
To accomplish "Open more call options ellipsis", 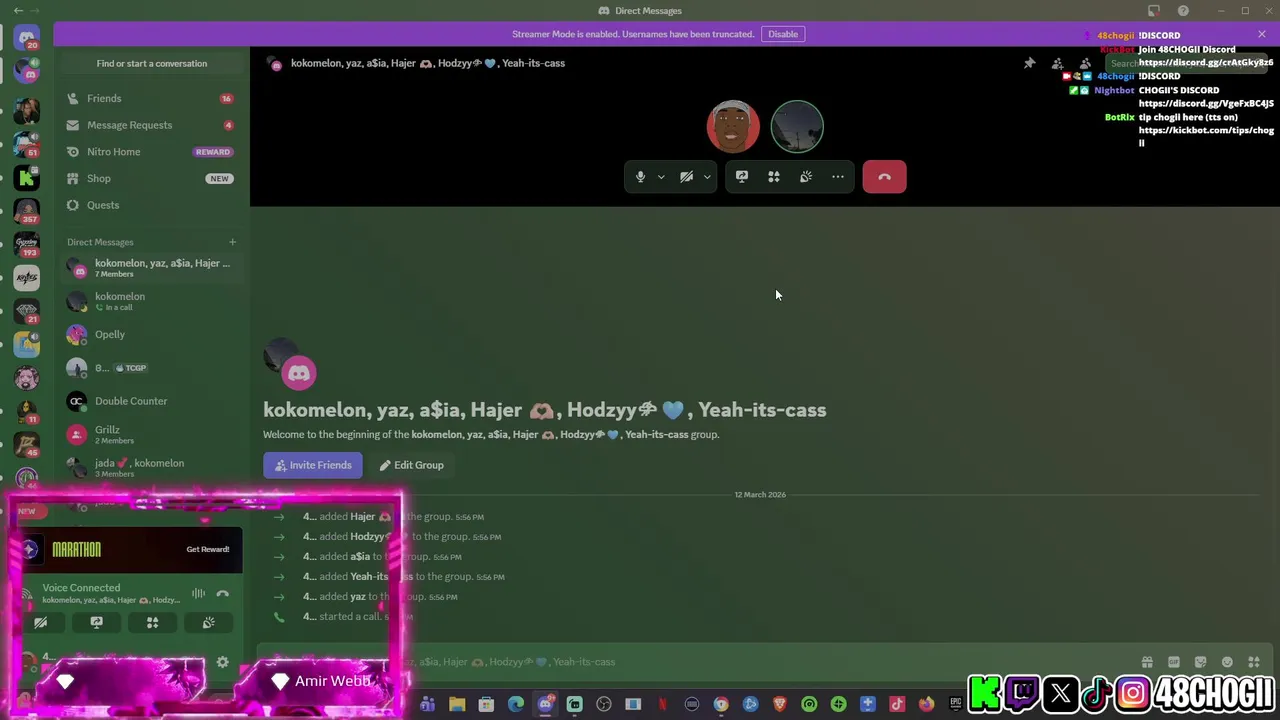I will point(838,177).
